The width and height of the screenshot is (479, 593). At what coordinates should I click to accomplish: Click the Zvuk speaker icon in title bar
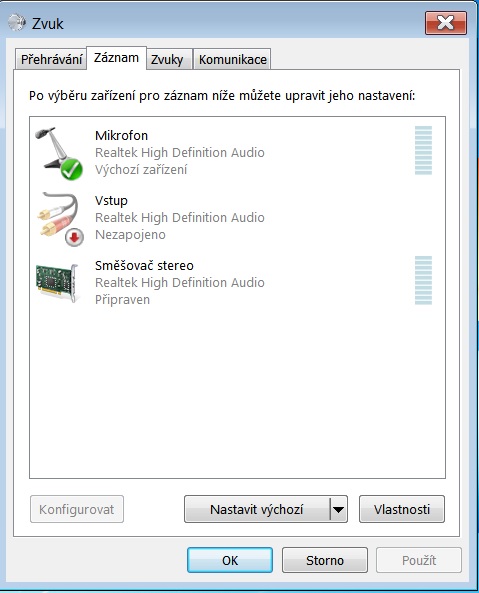tap(17, 23)
